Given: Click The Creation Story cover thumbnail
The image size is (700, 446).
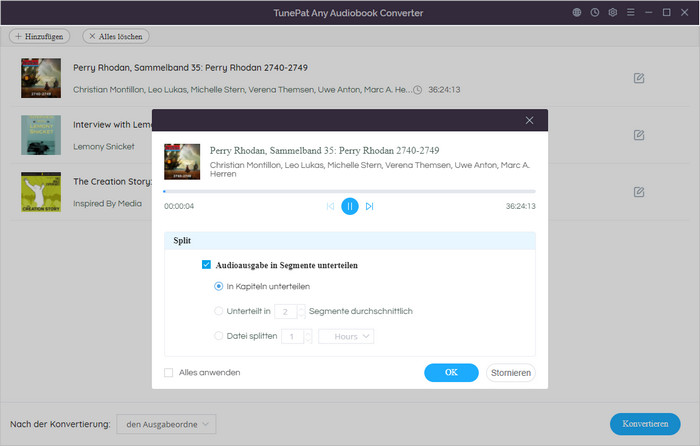Looking at the screenshot, I should 41,192.
